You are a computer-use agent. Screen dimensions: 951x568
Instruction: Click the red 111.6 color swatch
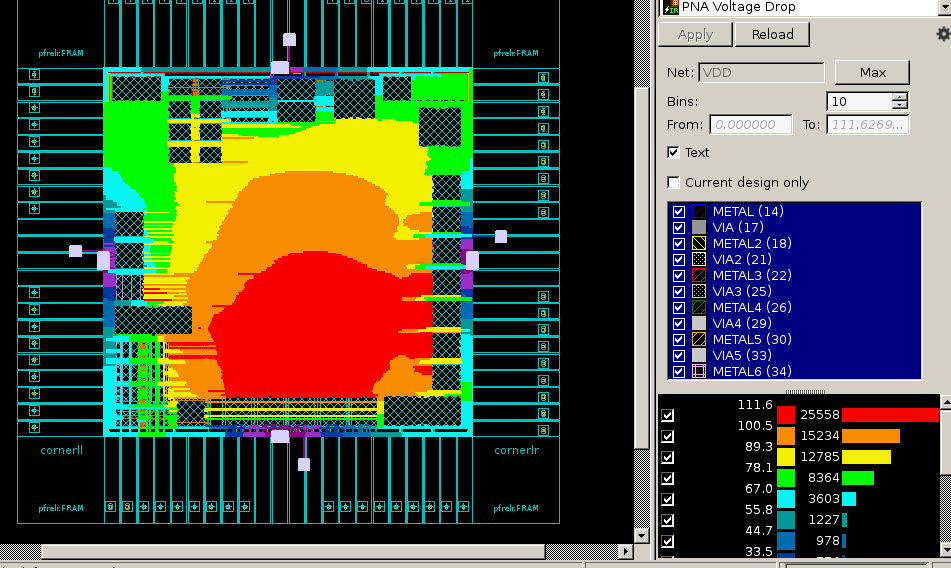pos(786,415)
